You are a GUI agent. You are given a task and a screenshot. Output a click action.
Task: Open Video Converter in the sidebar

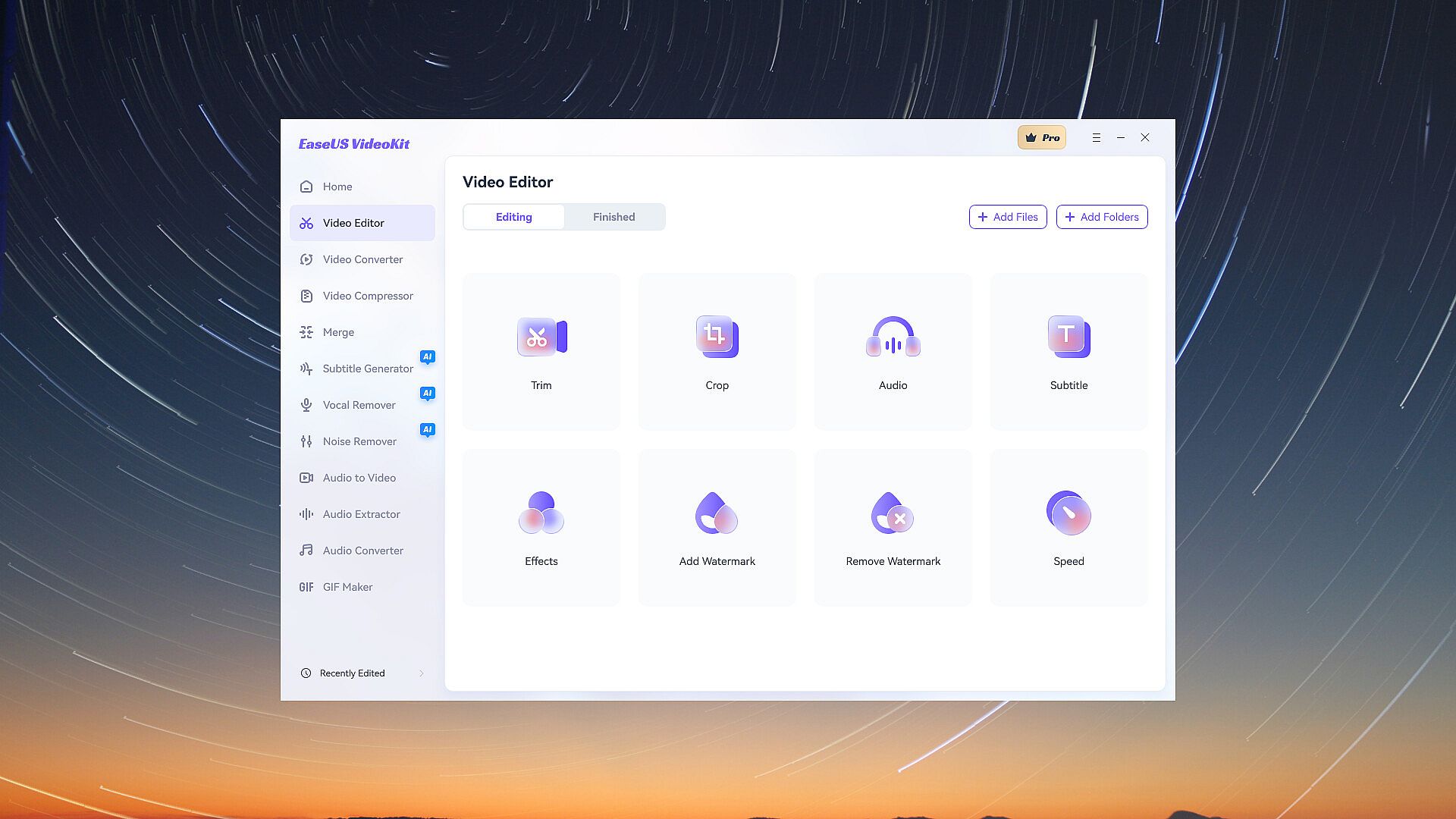pyautogui.click(x=362, y=259)
